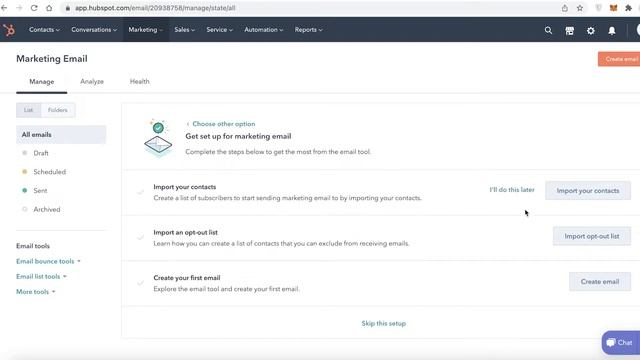Click Import your contacts button
This screenshot has height=360, width=640.
pos(588,191)
